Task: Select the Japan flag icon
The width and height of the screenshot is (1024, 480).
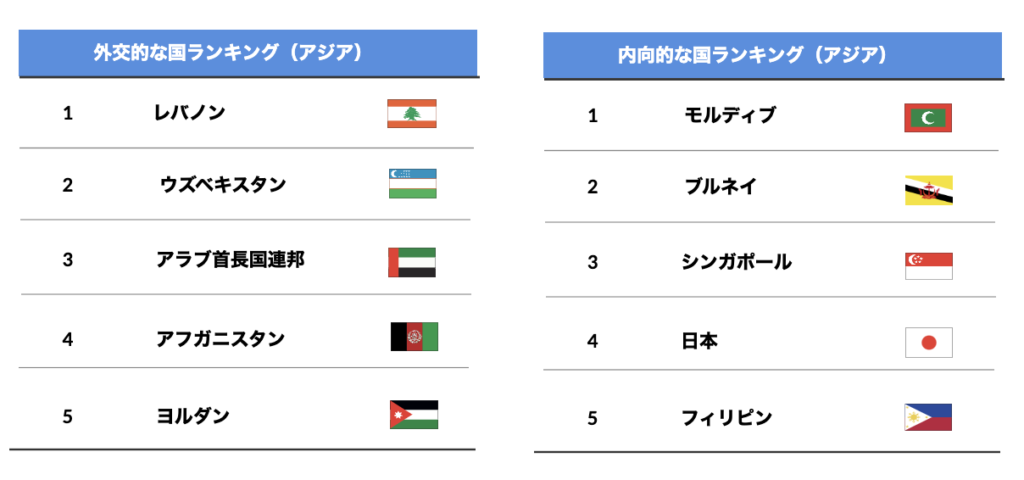Action: tap(929, 343)
